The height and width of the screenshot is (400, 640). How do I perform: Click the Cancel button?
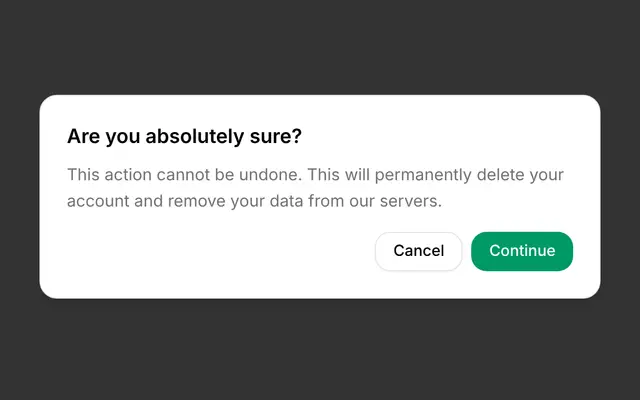418,251
